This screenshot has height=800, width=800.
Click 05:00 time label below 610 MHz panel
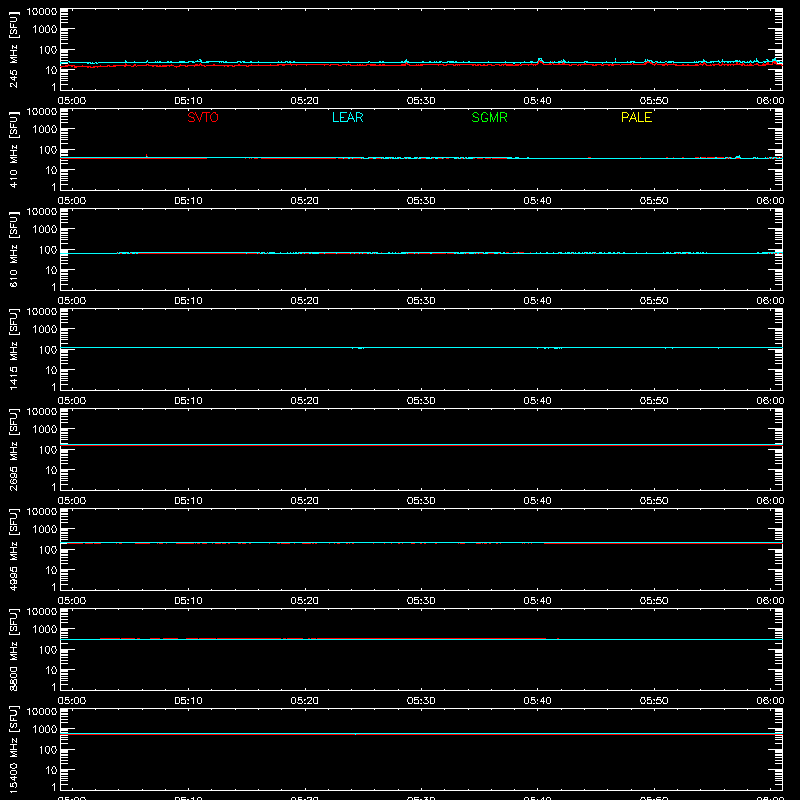pos(72,301)
